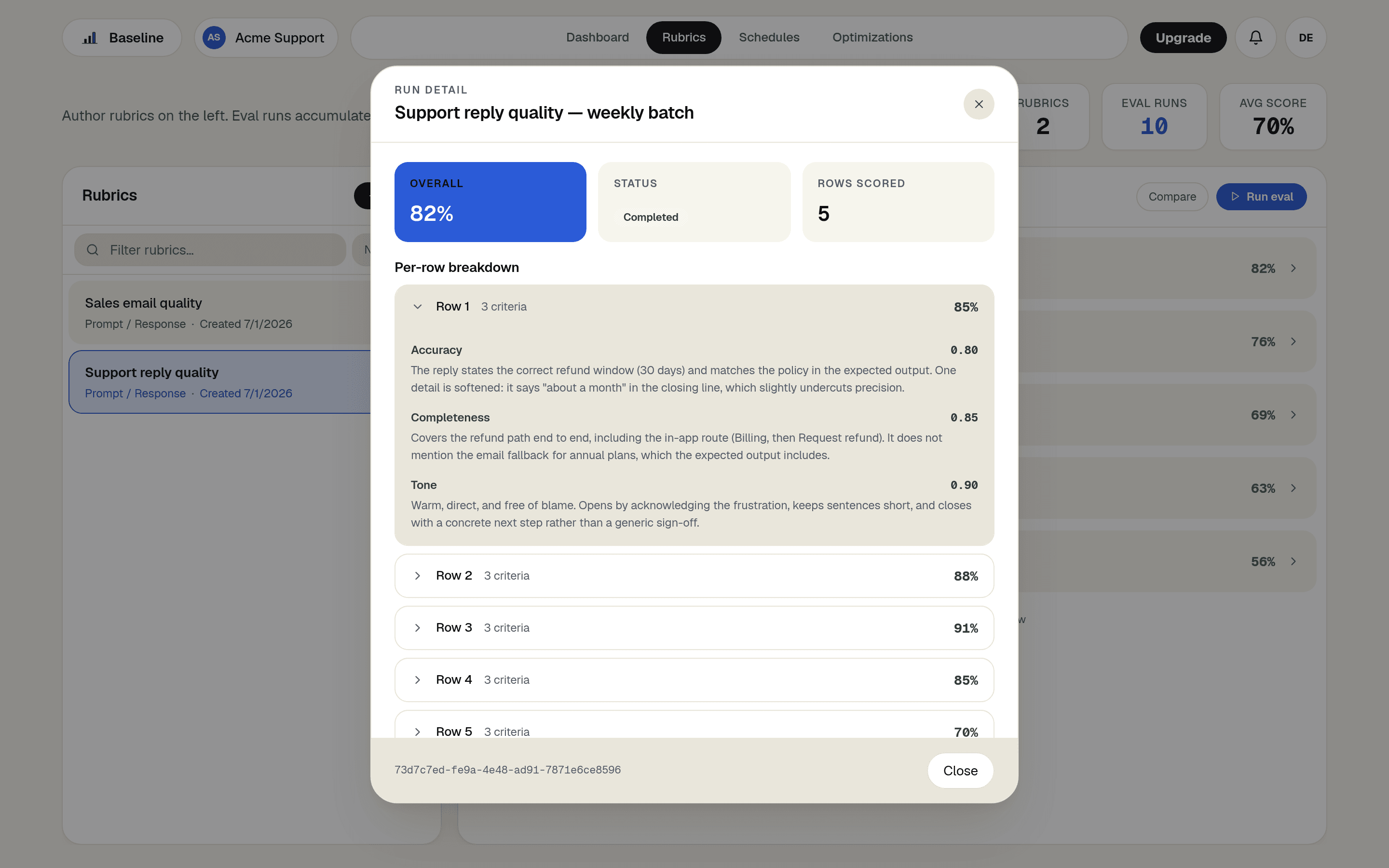The height and width of the screenshot is (868, 1389).
Task: Click the Accuracy score 0.80
Action: (964, 350)
